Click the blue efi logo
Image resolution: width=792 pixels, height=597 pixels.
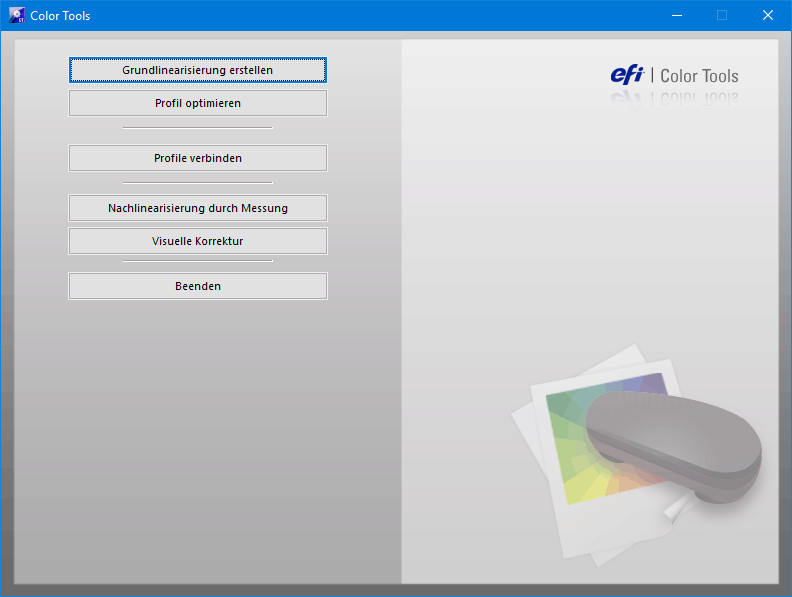pyautogui.click(x=627, y=75)
